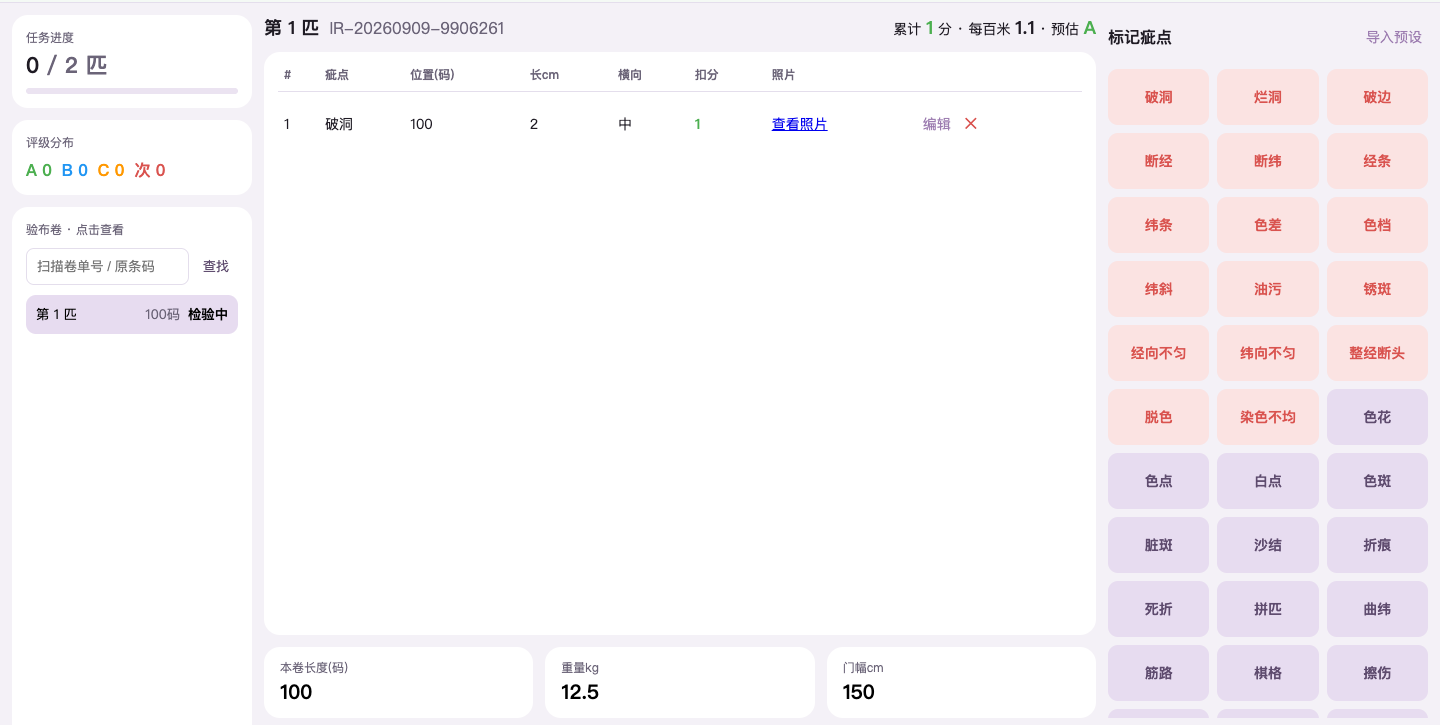1440x725 pixels.
Task: Click the 门幅cm value 150
Action: pyautogui.click(x=859, y=692)
